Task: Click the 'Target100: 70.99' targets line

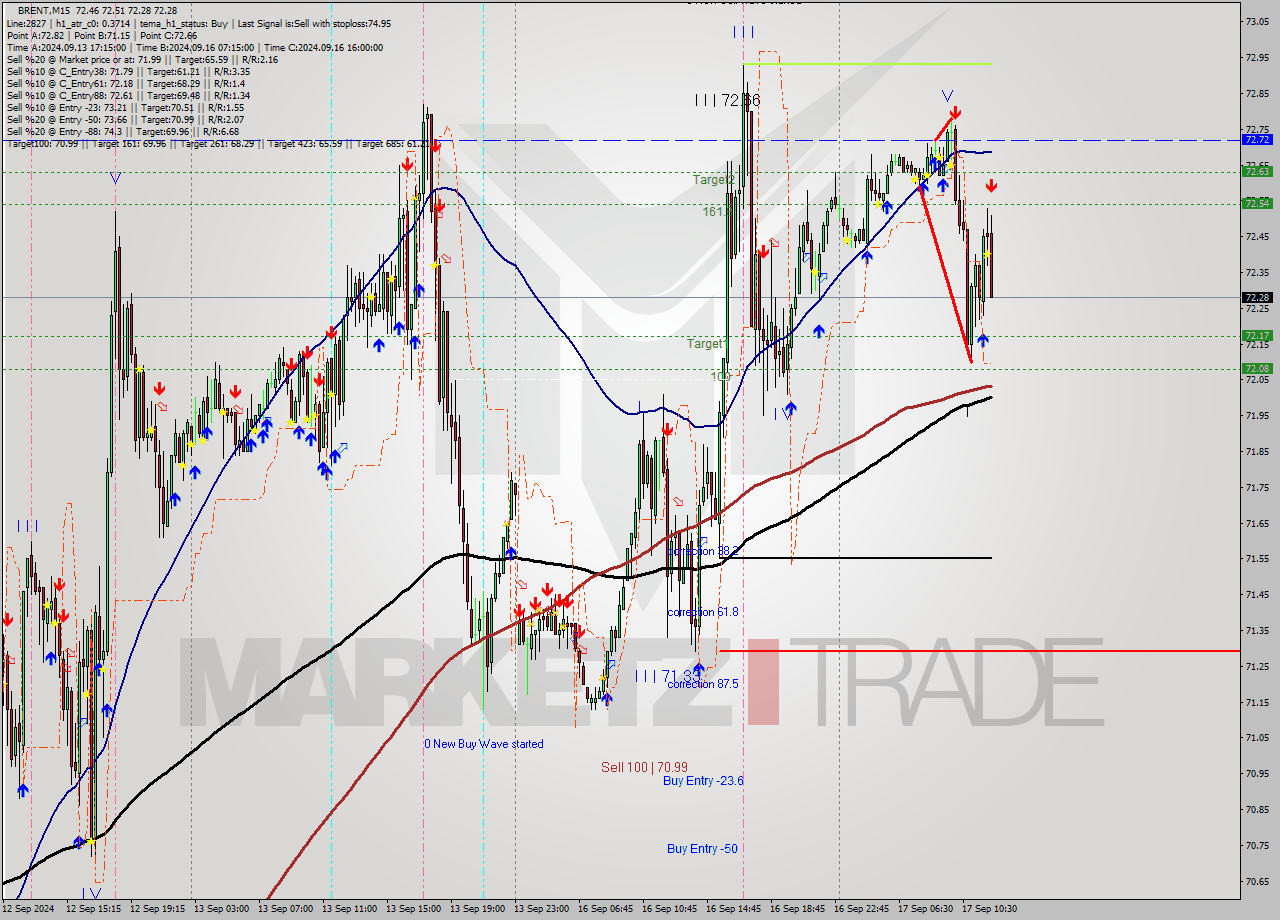Action: 220,143
